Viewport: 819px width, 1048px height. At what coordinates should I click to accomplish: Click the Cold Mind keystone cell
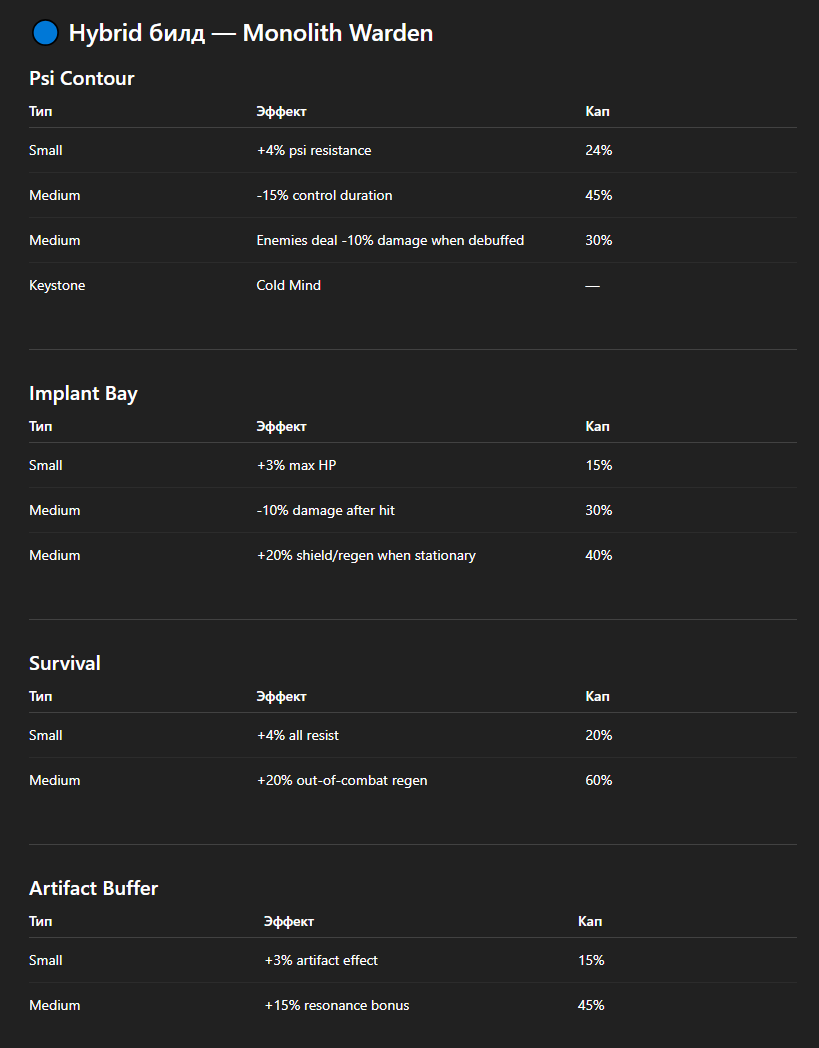click(x=289, y=285)
